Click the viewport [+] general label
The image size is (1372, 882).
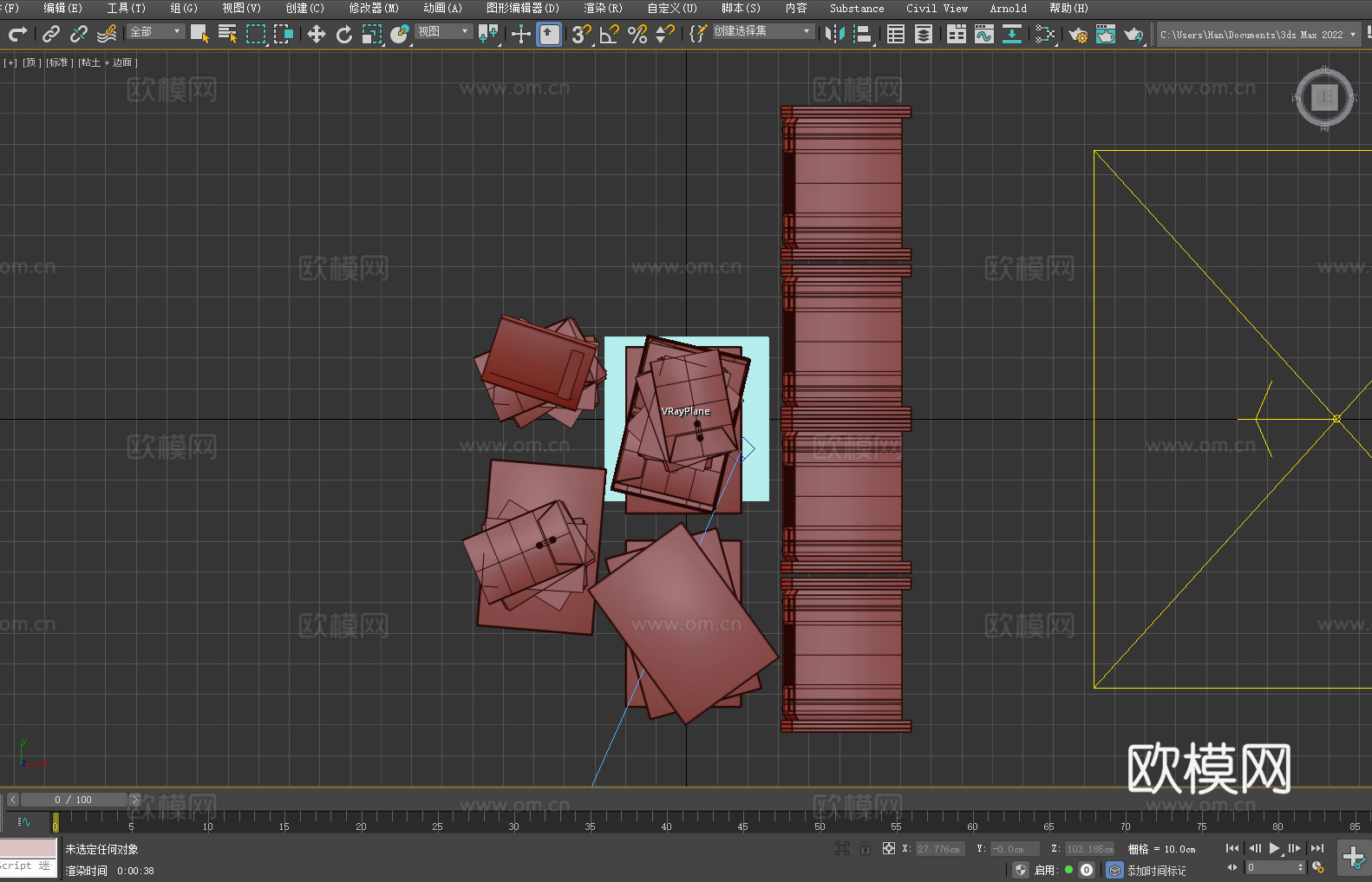(10, 62)
